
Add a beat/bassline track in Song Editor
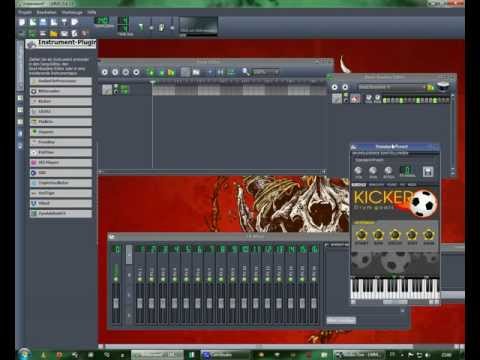(x=150, y=72)
